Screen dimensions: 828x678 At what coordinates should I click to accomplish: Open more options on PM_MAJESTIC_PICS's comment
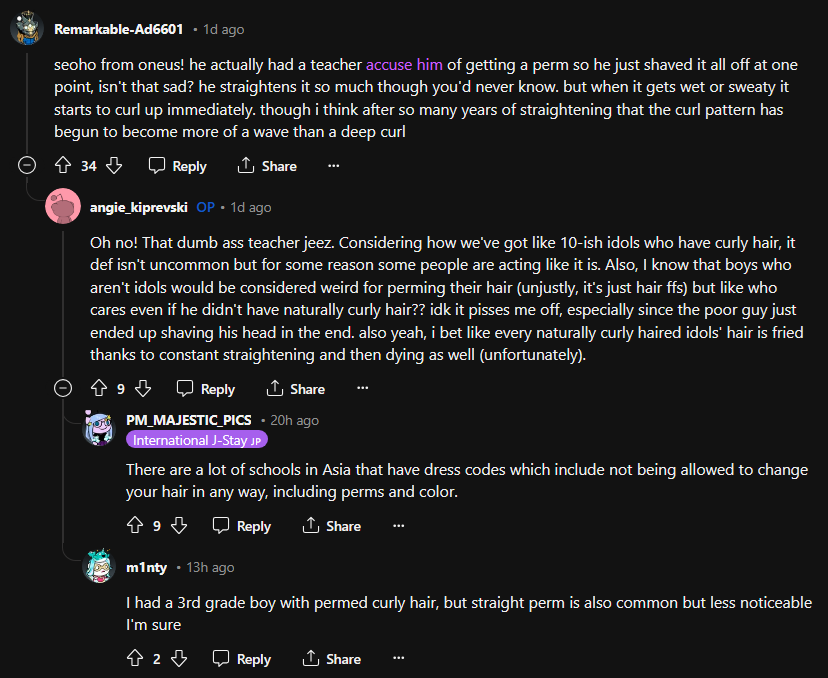pyautogui.click(x=398, y=526)
